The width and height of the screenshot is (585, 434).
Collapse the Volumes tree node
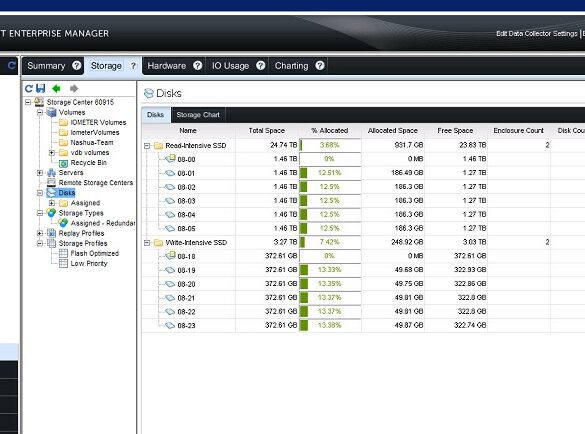tap(40, 112)
